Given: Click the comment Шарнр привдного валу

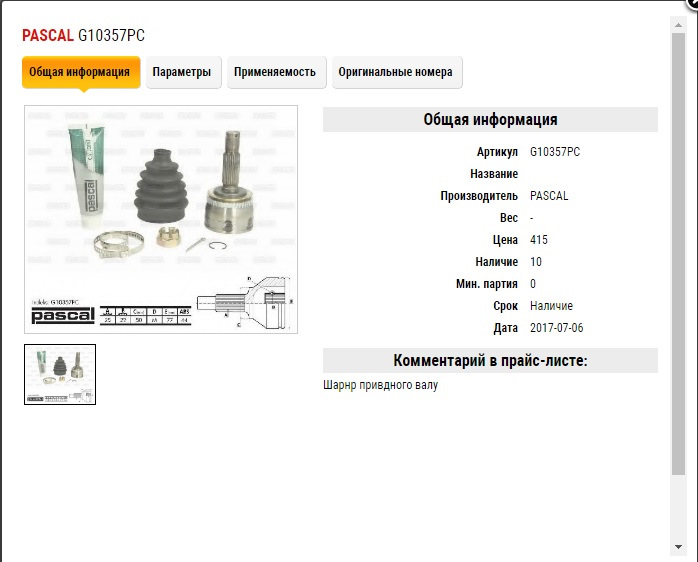Looking at the screenshot, I should pos(380,385).
